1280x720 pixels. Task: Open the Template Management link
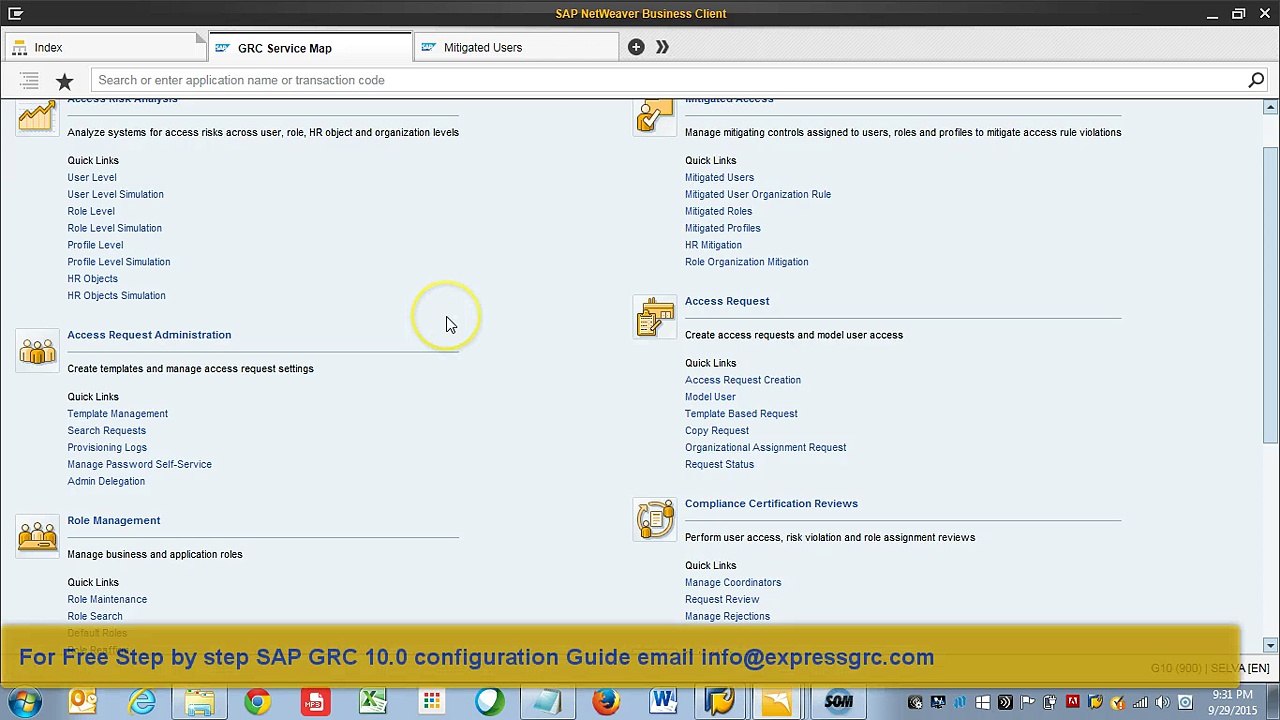pyautogui.click(x=117, y=414)
